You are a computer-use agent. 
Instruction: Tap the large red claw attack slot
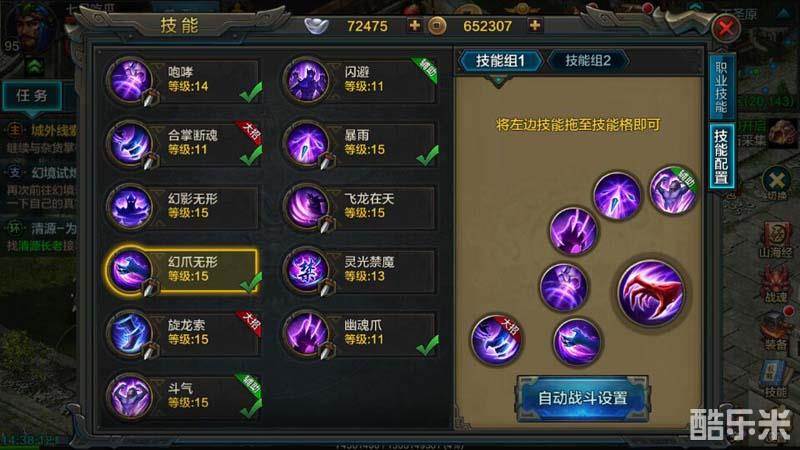pos(651,292)
